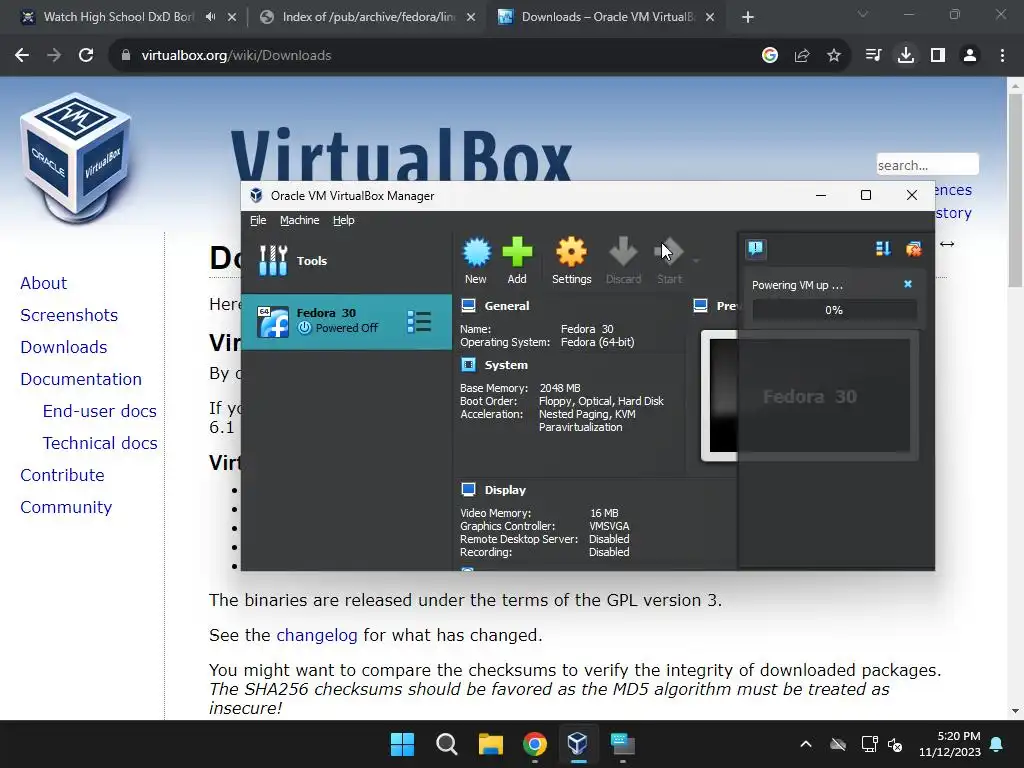Bookmark the page with the star icon
Screen dimensions: 1024x768
click(x=834, y=56)
